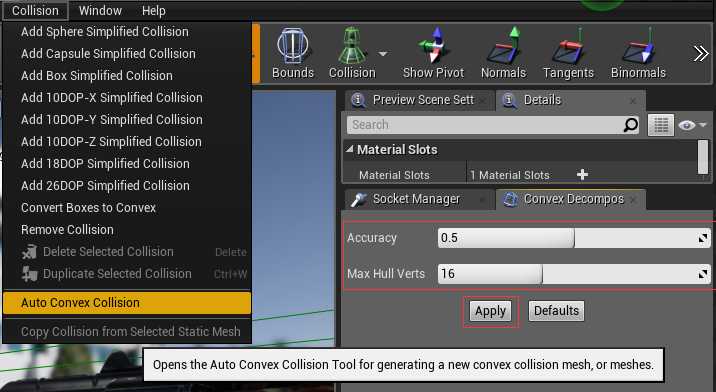This screenshot has width=716, height=392.
Task: Close the Preview Scene Settings tab
Action: click(x=483, y=101)
